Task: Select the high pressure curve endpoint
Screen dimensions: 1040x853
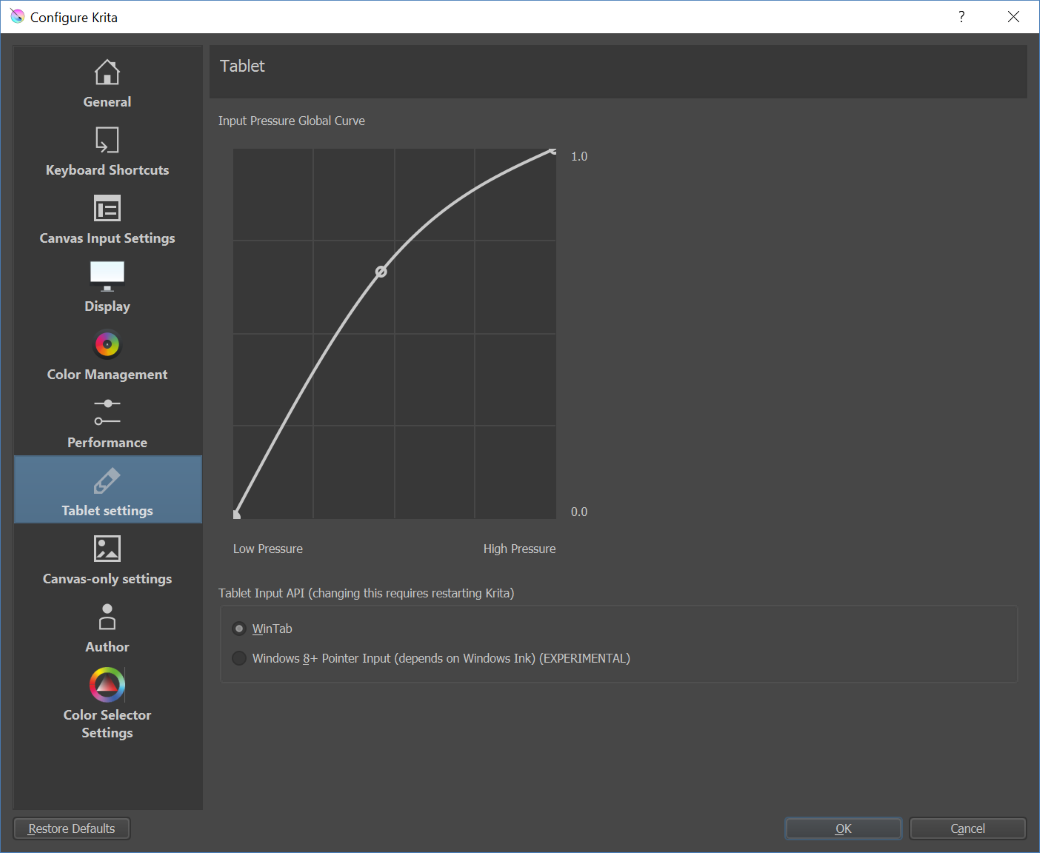Action: tap(552, 152)
